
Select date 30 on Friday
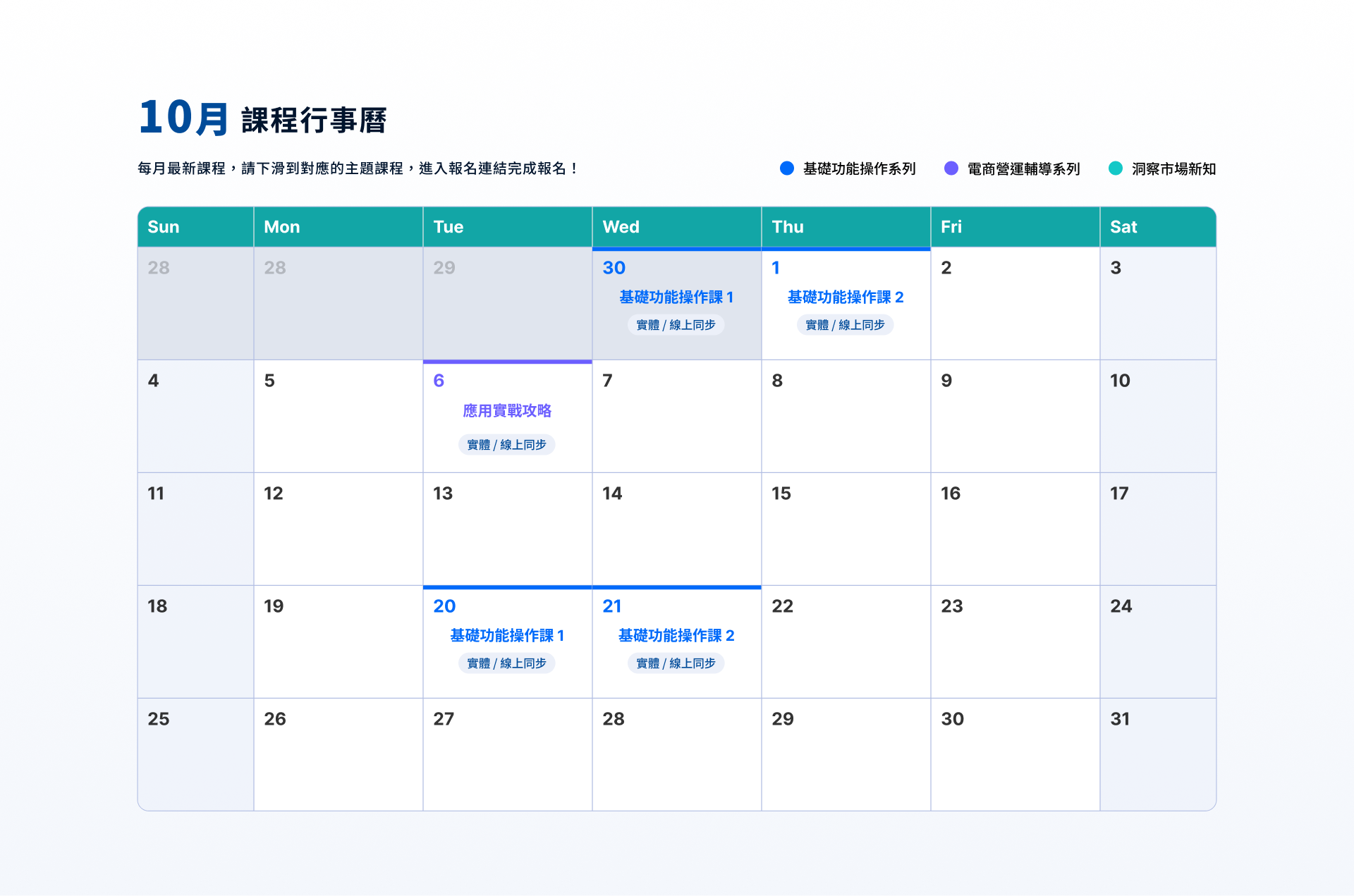(953, 719)
